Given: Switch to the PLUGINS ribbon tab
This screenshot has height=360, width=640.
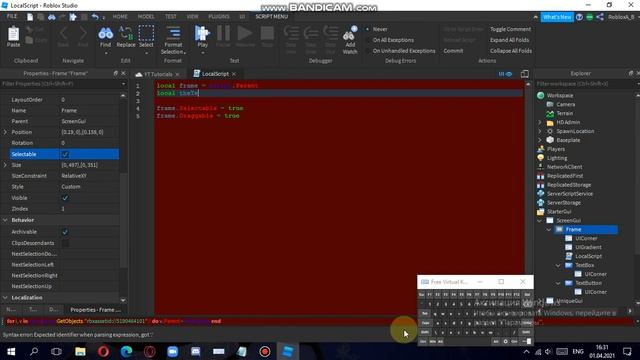Looking at the screenshot, I should [x=219, y=17].
